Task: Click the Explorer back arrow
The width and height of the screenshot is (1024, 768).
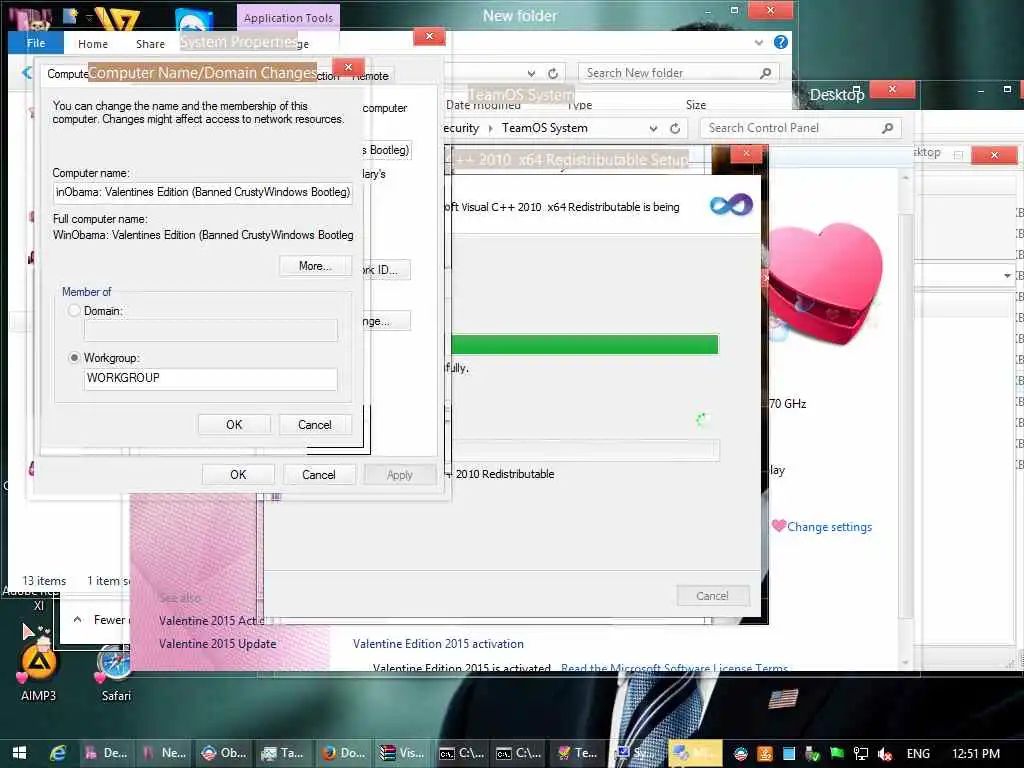Action: (x=26, y=72)
